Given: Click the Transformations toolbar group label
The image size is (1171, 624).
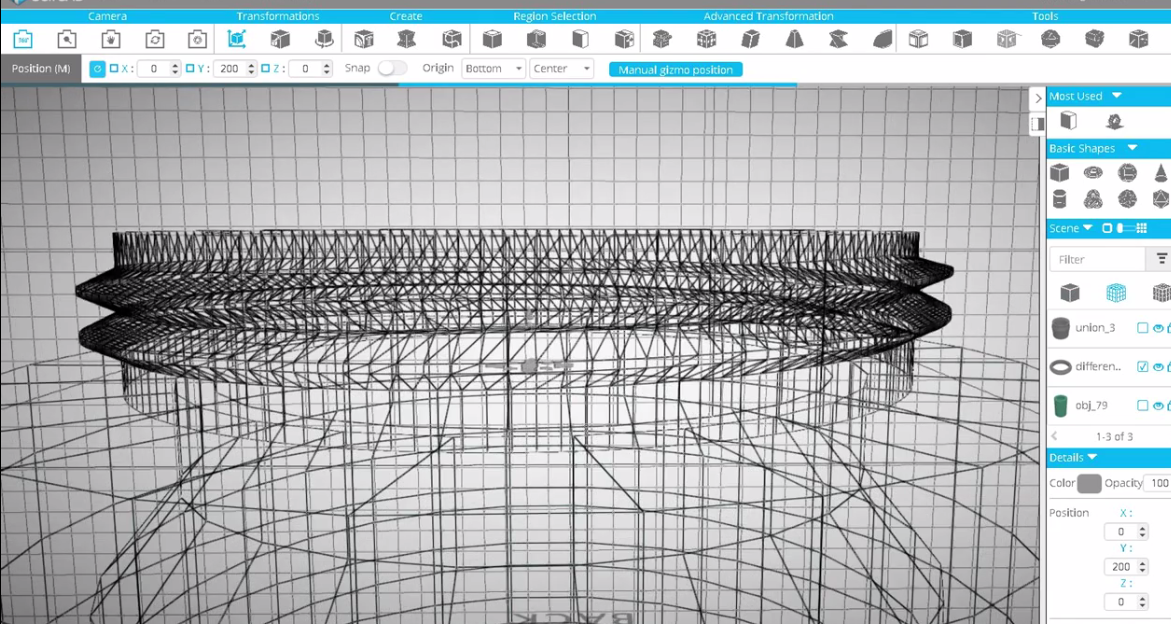Looking at the screenshot, I should coord(278,16).
